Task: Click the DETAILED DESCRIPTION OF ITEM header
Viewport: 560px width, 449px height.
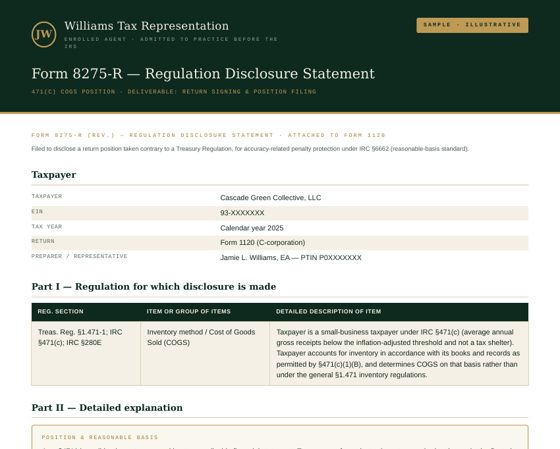Action: point(328,311)
